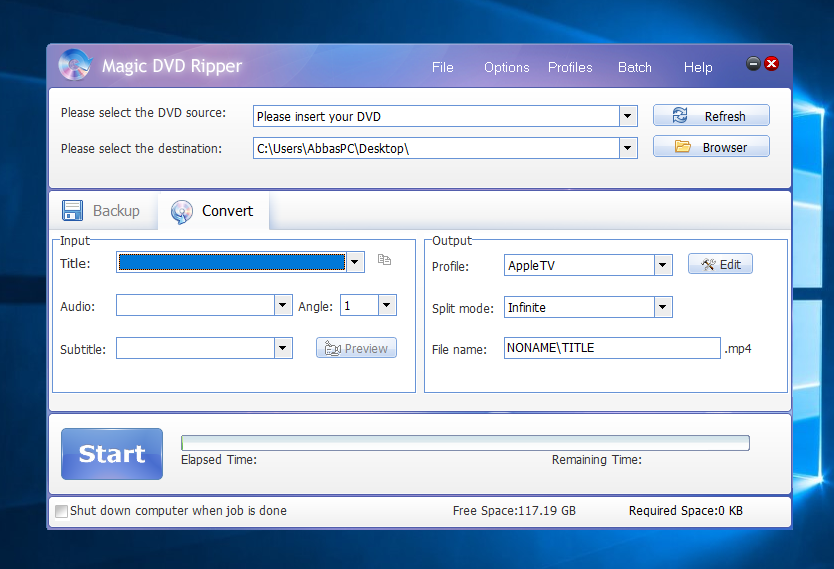Close the Magic DVD Ripper window

point(771,64)
